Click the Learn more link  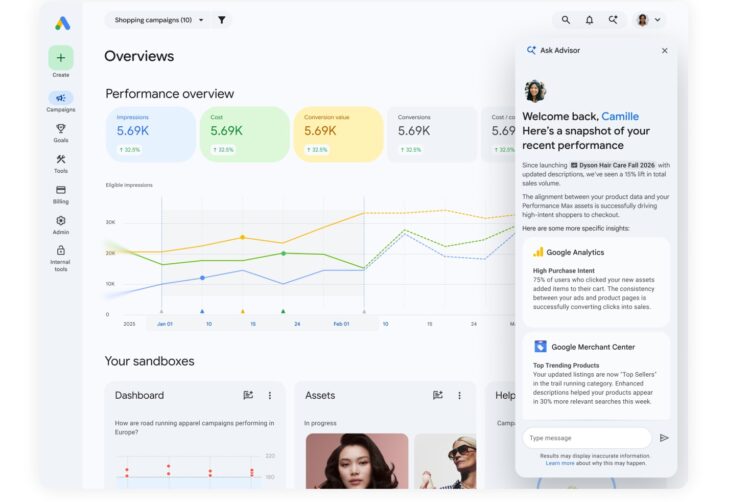(x=560, y=463)
